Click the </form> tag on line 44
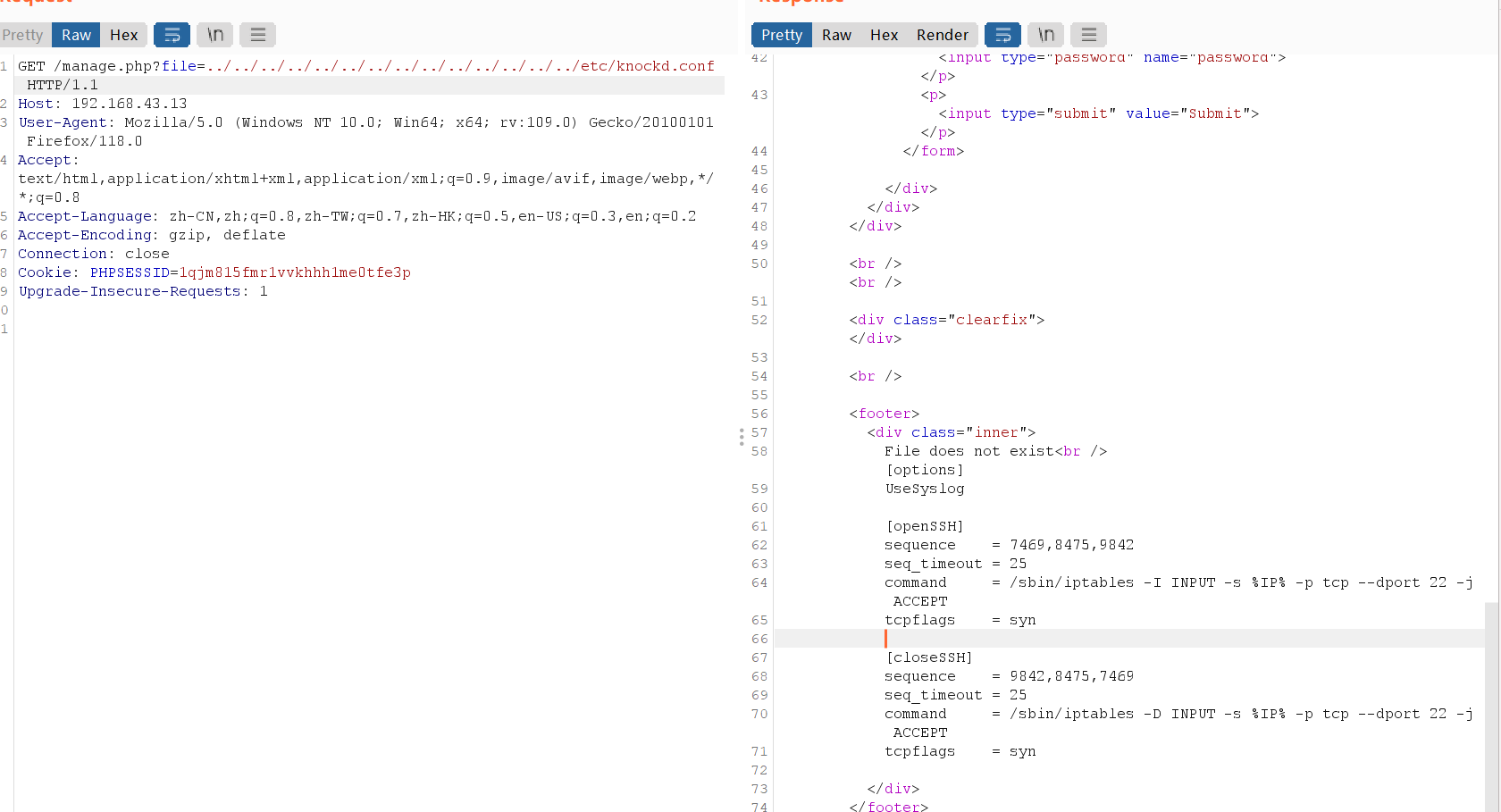This screenshot has height=812, width=1501. click(x=934, y=151)
